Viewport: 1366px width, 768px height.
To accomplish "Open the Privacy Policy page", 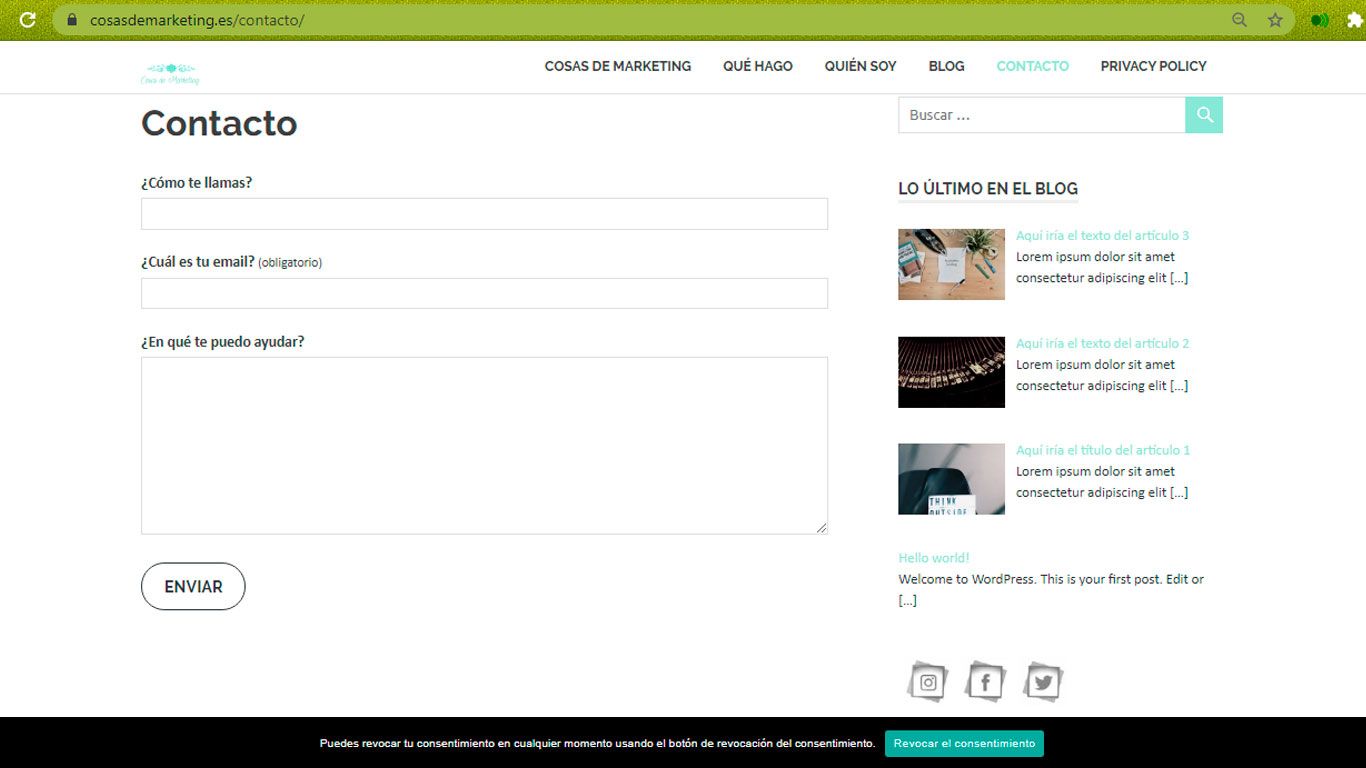I will coord(1153,66).
